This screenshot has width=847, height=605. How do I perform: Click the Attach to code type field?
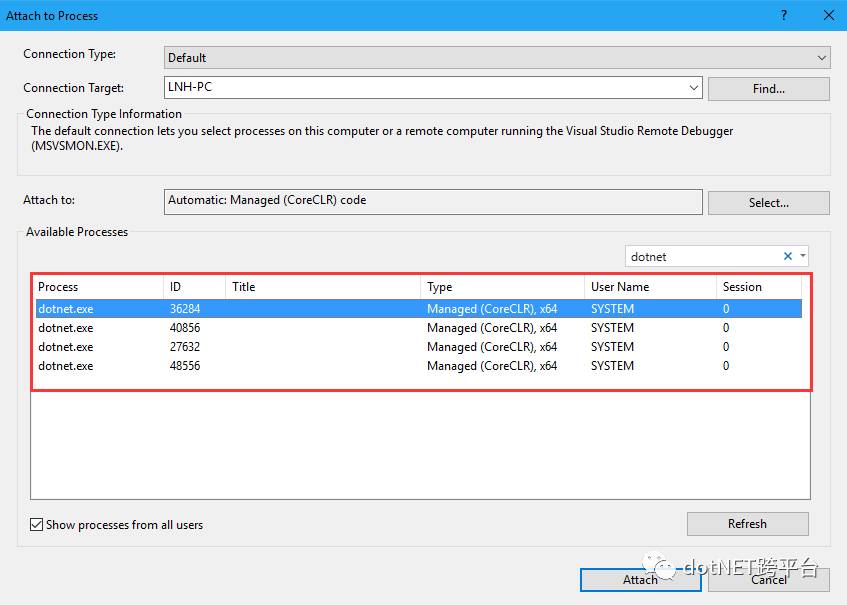point(433,201)
